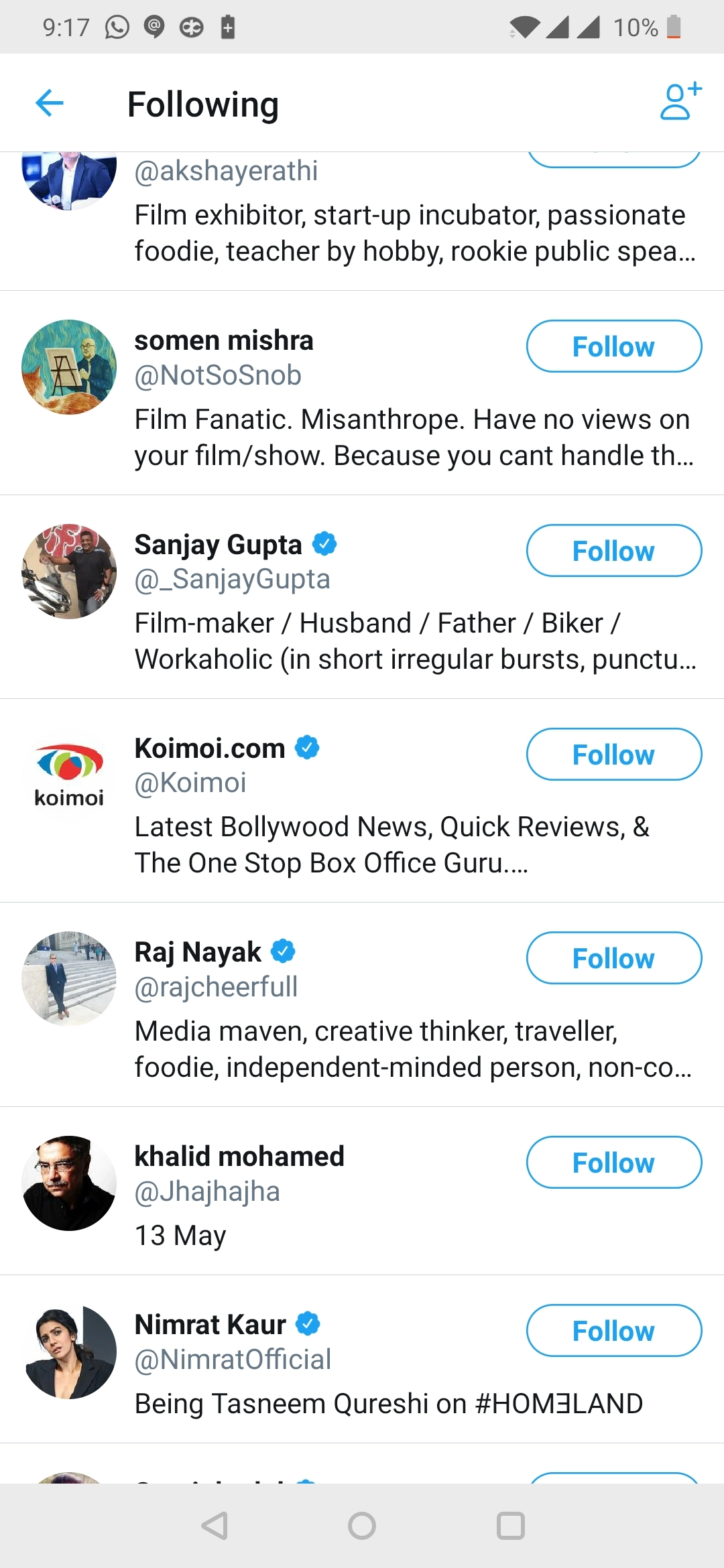Open the add contacts icon
The width and height of the screenshot is (724, 1568).
pos(680,102)
